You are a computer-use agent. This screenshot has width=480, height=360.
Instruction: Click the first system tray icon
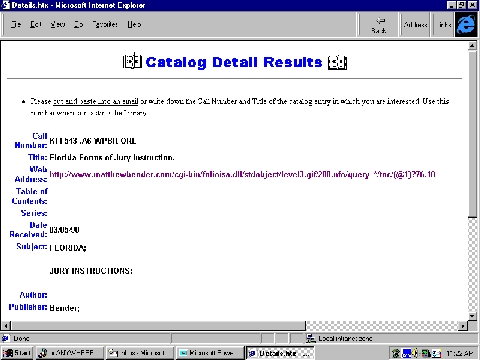[x=396, y=353]
